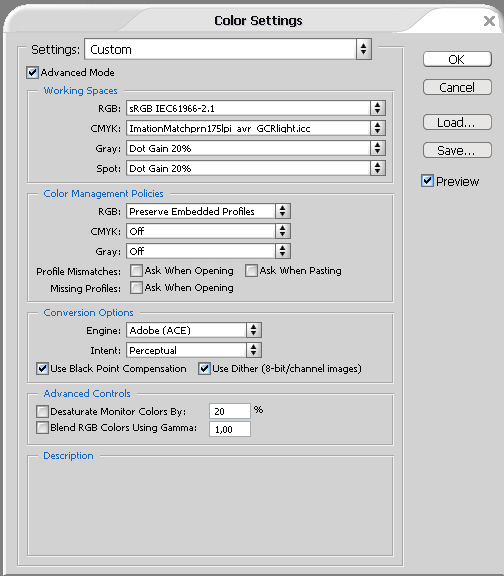Open the RGB working space dropdown
Viewport: 504px width, 576px height.
click(x=256, y=108)
